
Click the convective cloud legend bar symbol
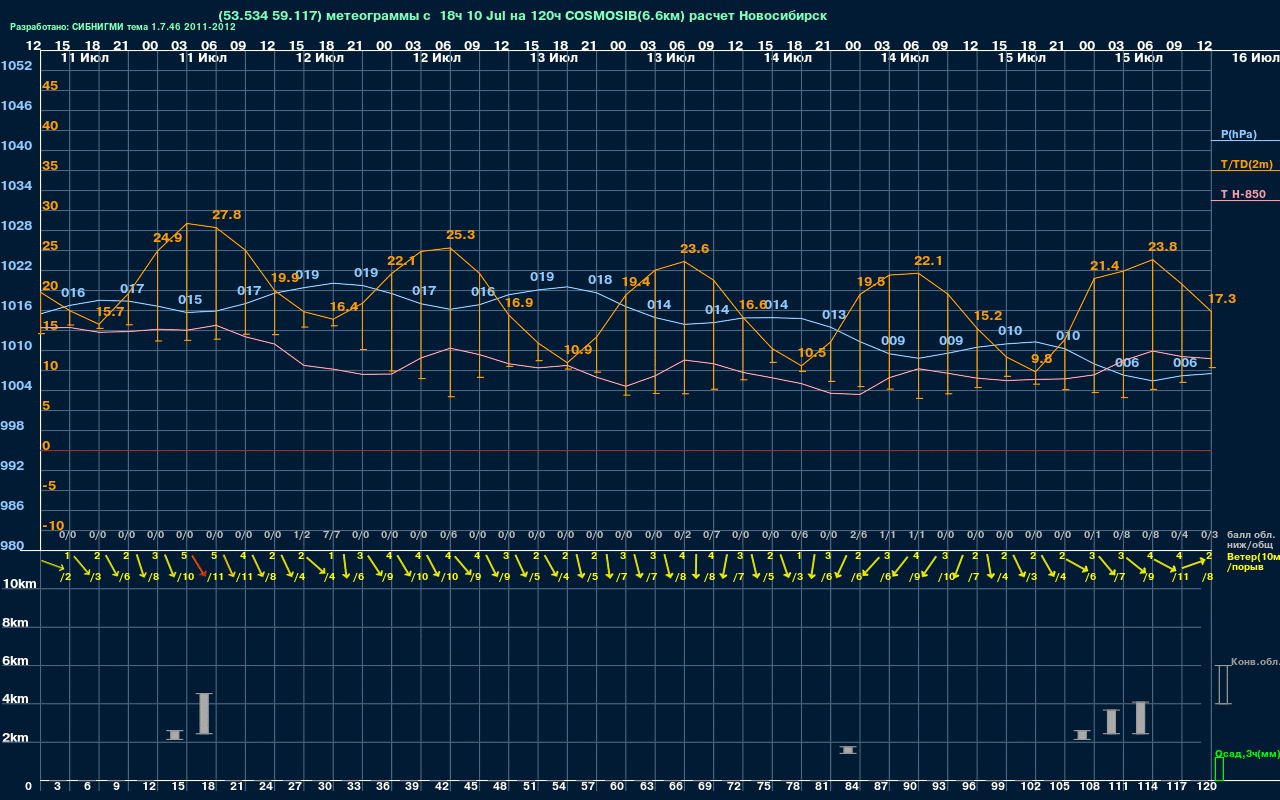pos(1222,684)
